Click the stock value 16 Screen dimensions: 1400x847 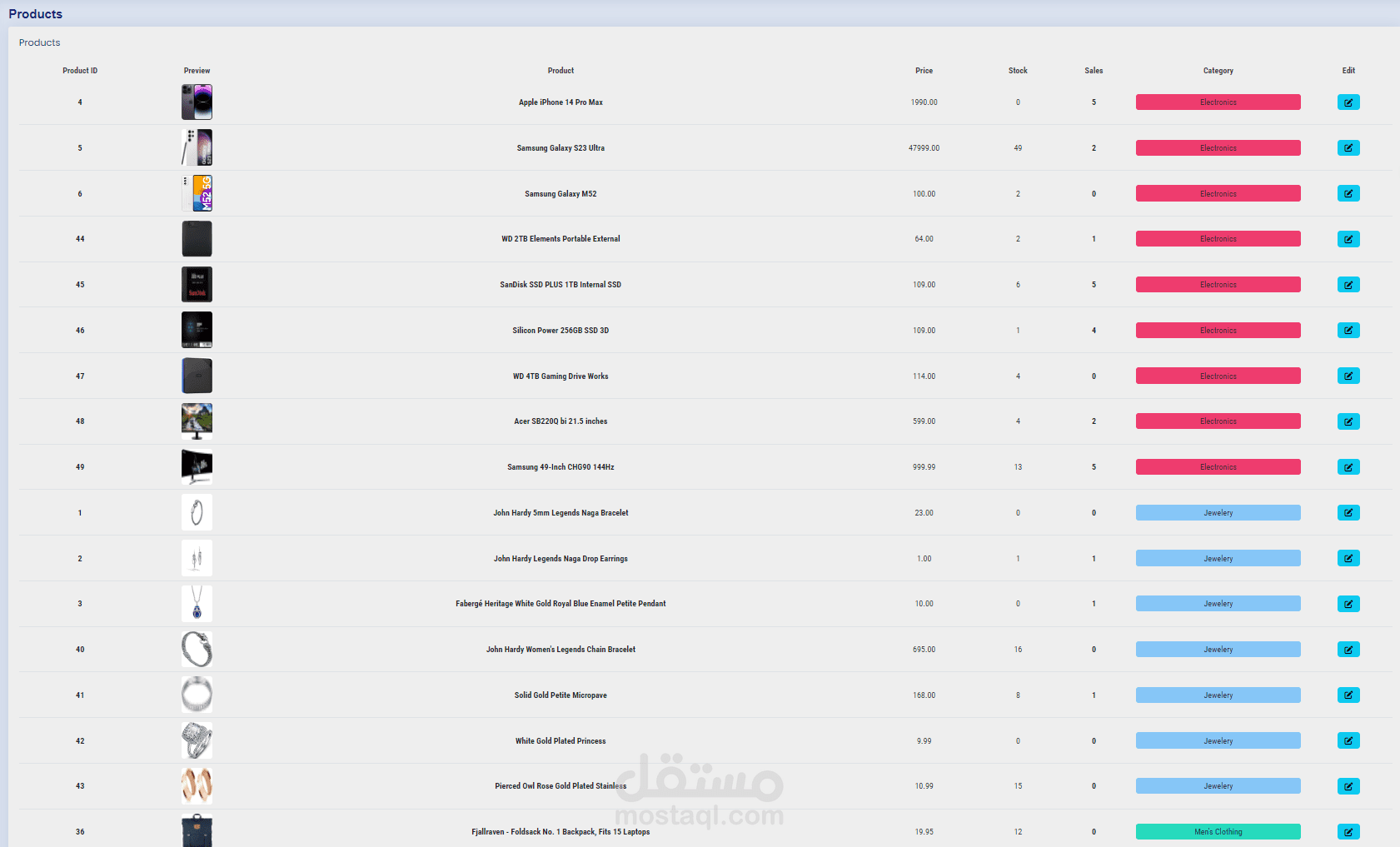(1018, 650)
